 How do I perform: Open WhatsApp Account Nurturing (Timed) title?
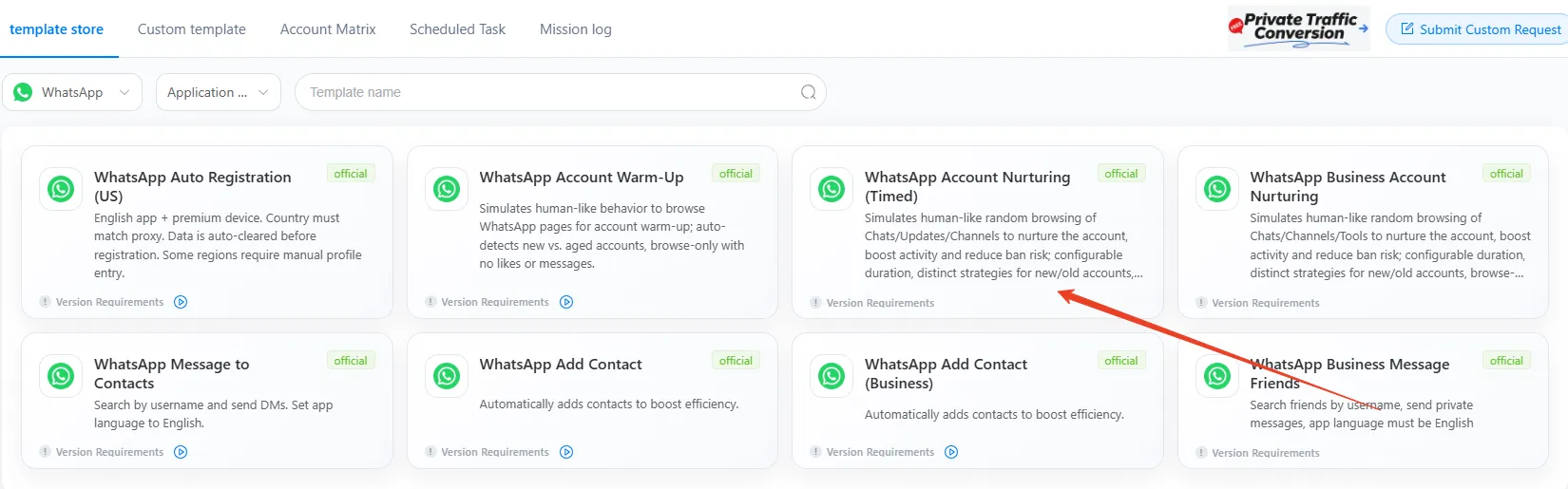click(x=967, y=186)
